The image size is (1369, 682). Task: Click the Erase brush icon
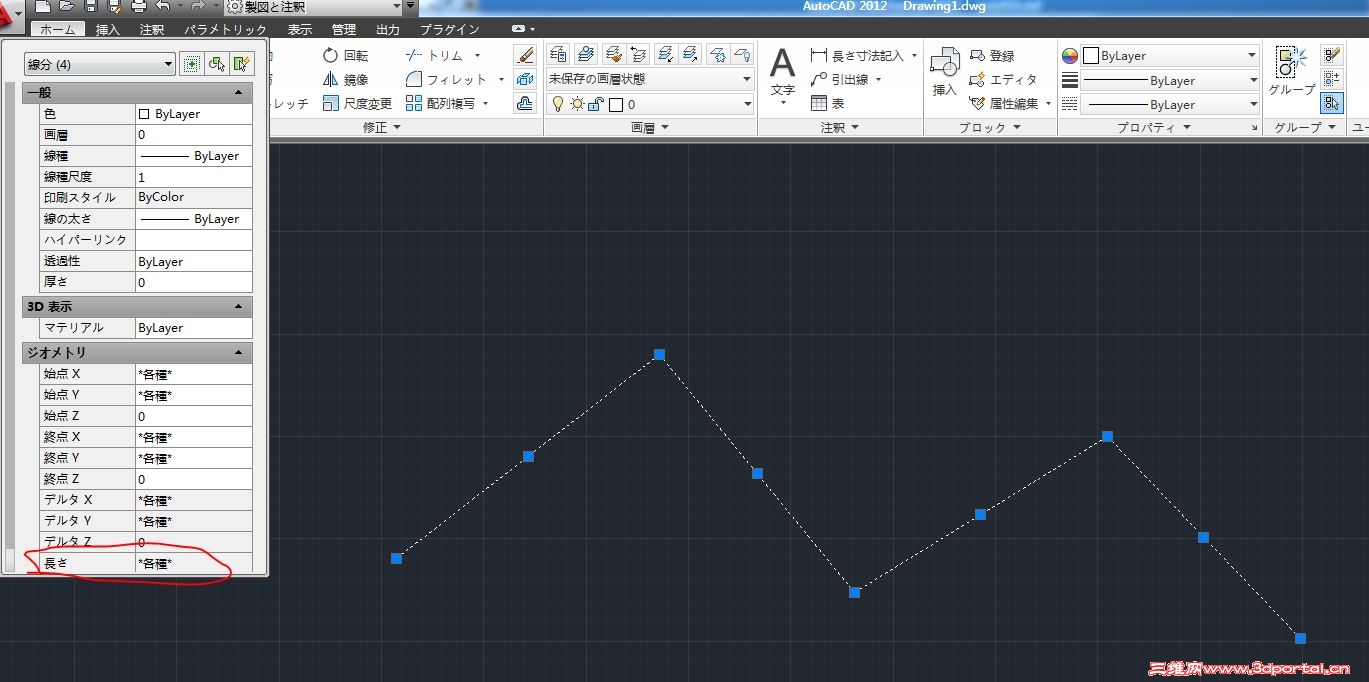pyautogui.click(x=525, y=55)
